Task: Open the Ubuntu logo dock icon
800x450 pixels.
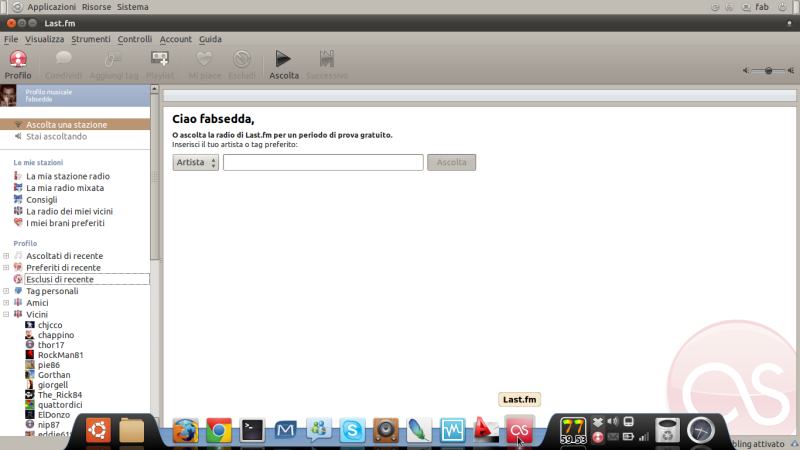Action: tap(97, 430)
